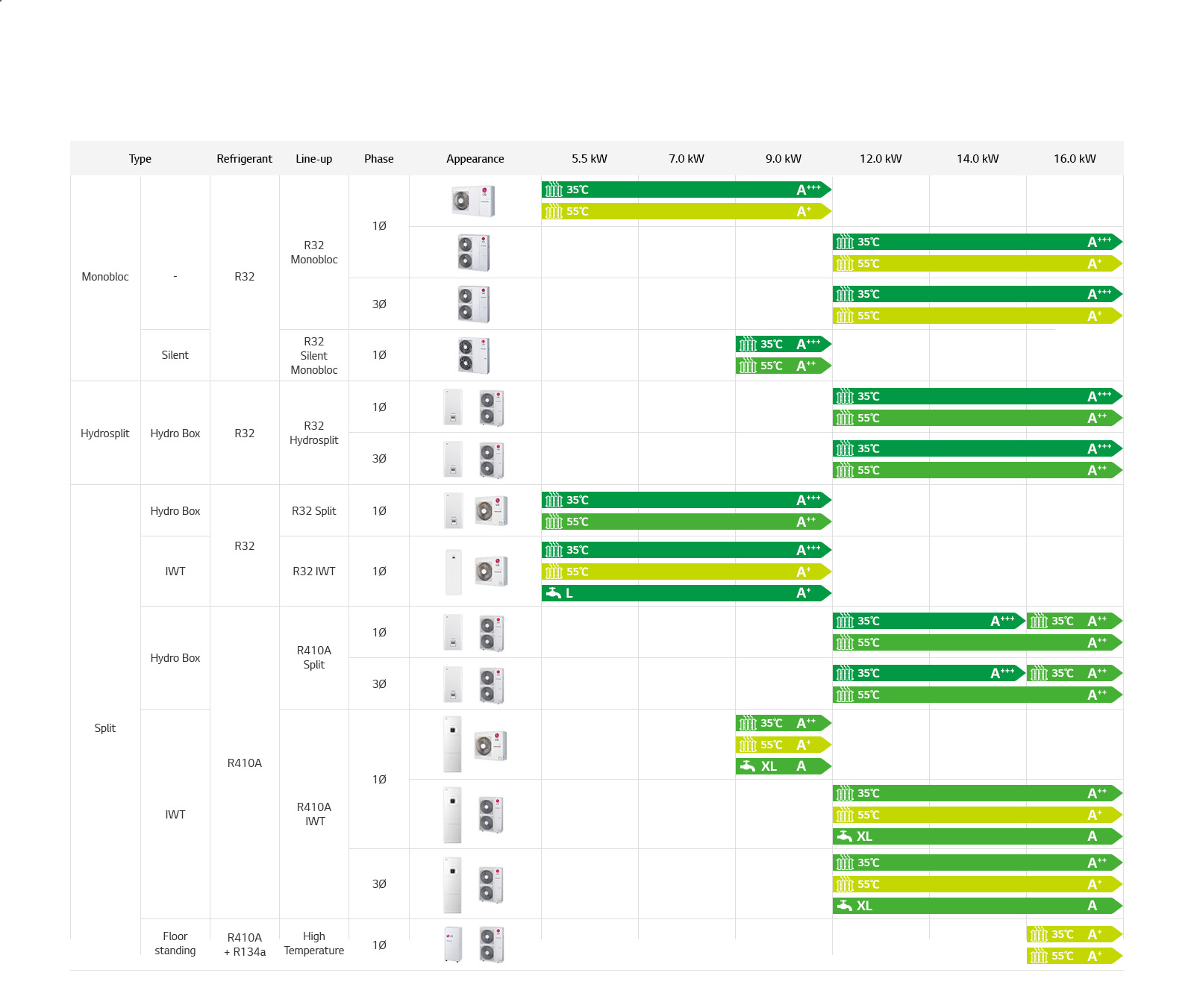1194x1008 pixels.
Task: Click the Appearance column header
Action: pos(475,159)
